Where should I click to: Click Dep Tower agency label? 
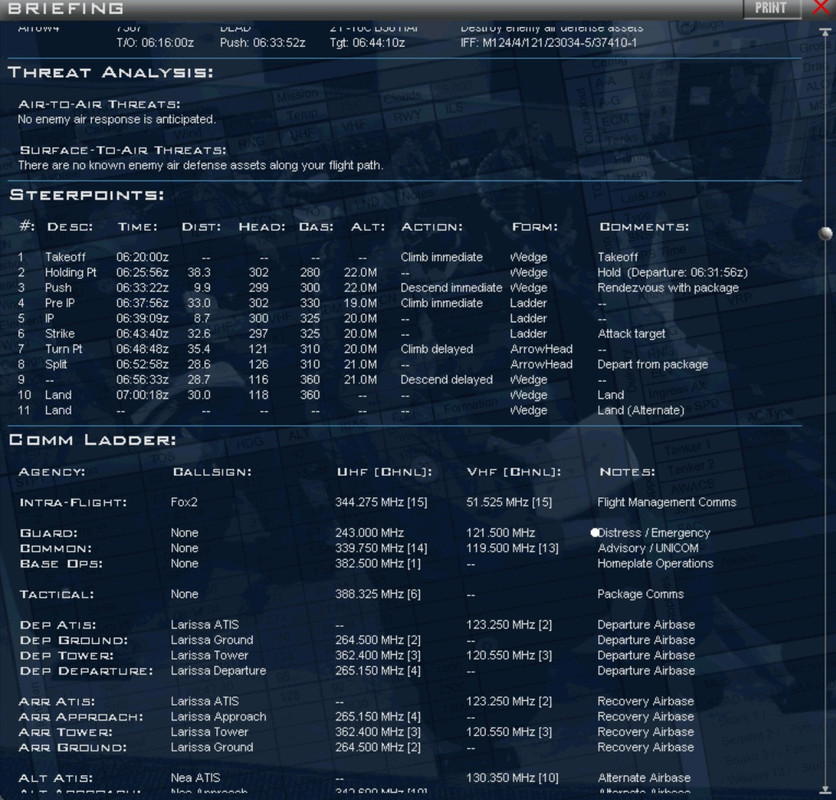tap(67, 656)
